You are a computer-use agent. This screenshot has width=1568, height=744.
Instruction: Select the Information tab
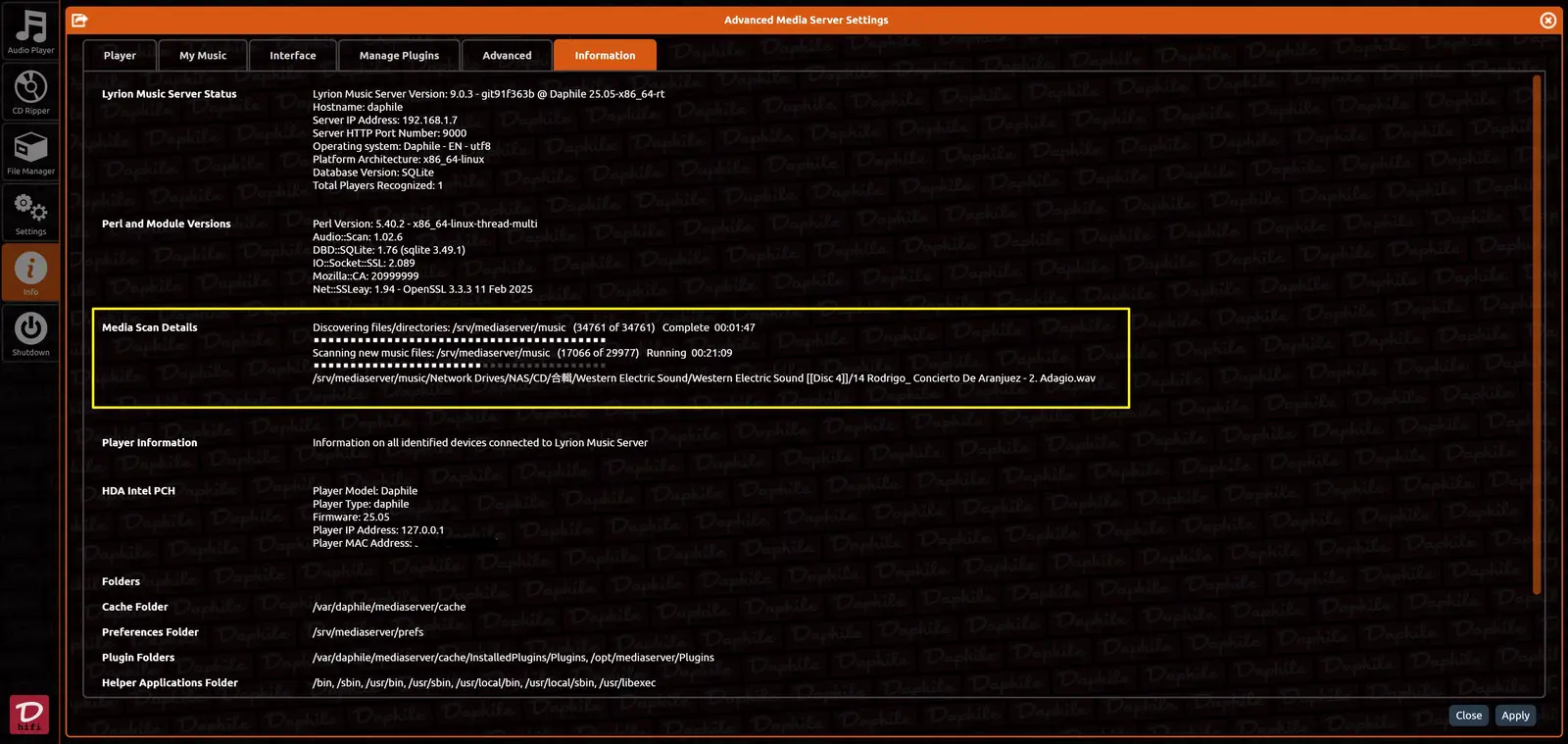click(605, 56)
